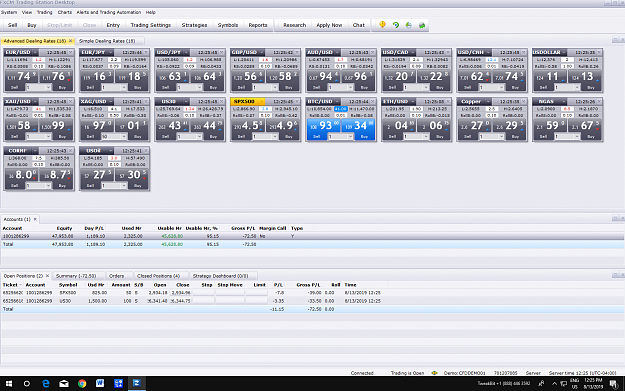
Task: Close the GBP/USD rate tile
Action: coord(297,52)
